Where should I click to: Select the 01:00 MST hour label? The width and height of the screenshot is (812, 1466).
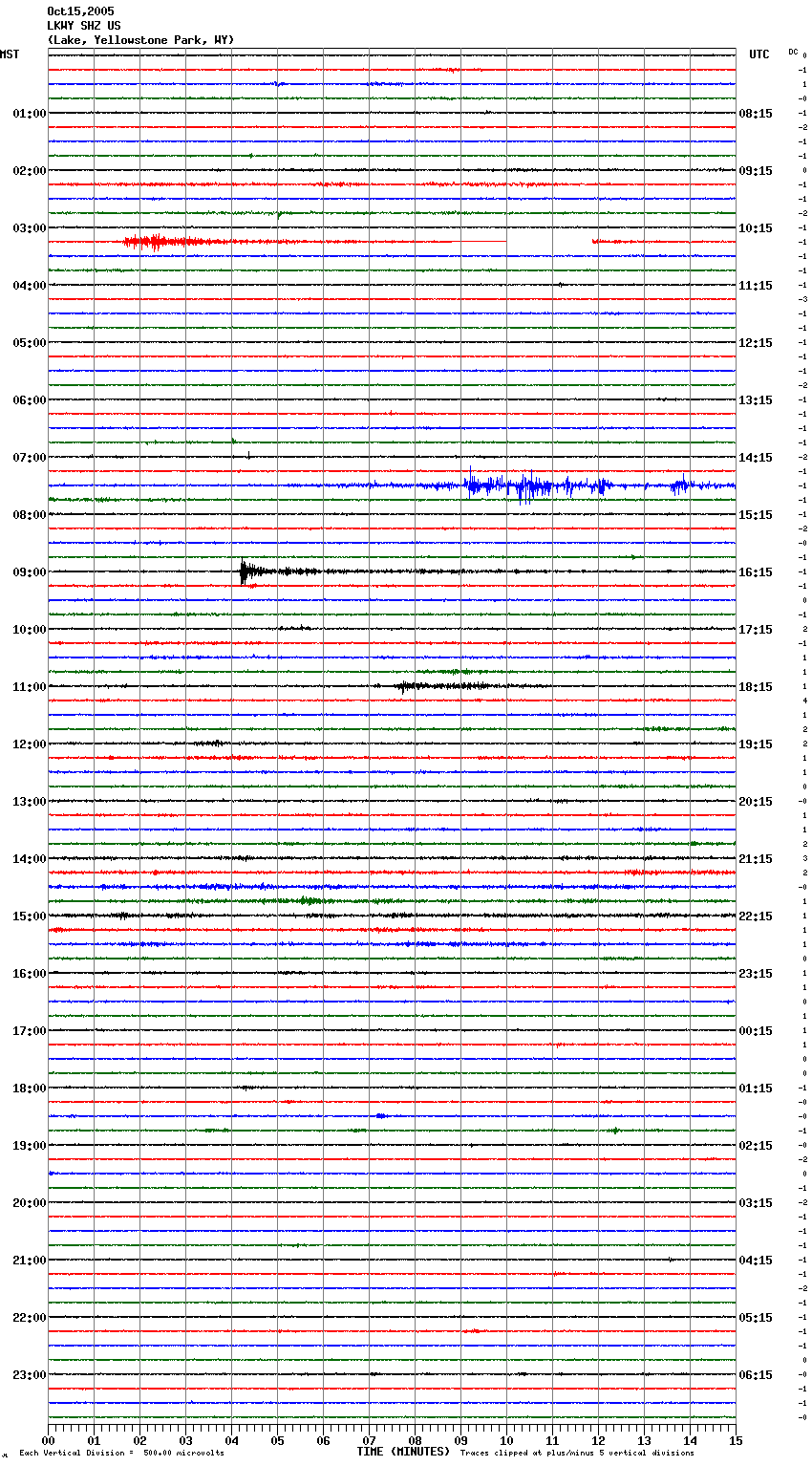[30, 114]
